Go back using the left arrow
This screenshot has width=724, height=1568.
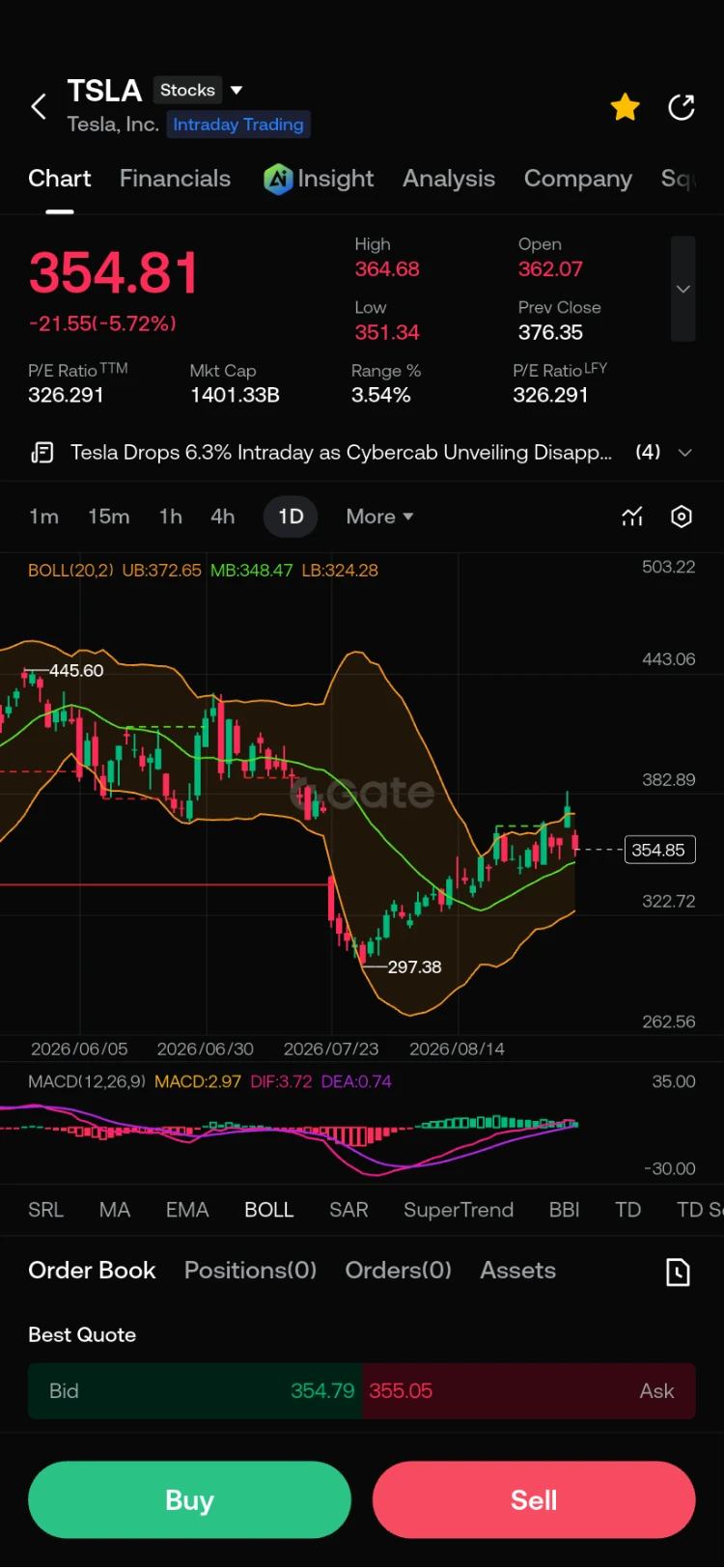click(x=39, y=106)
